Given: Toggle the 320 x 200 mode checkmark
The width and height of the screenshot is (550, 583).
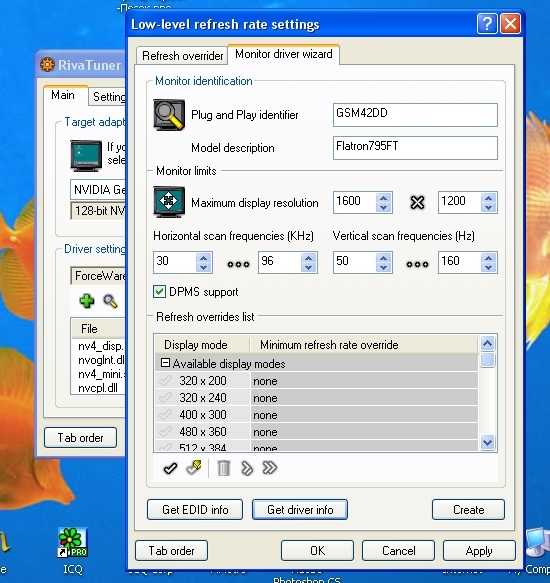Looking at the screenshot, I should 165,381.
